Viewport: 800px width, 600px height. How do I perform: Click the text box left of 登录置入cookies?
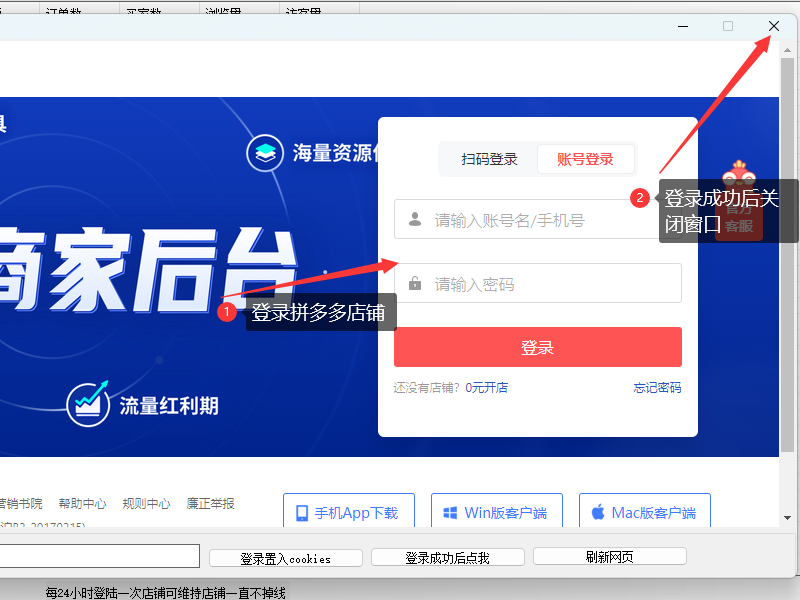coord(99,556)
